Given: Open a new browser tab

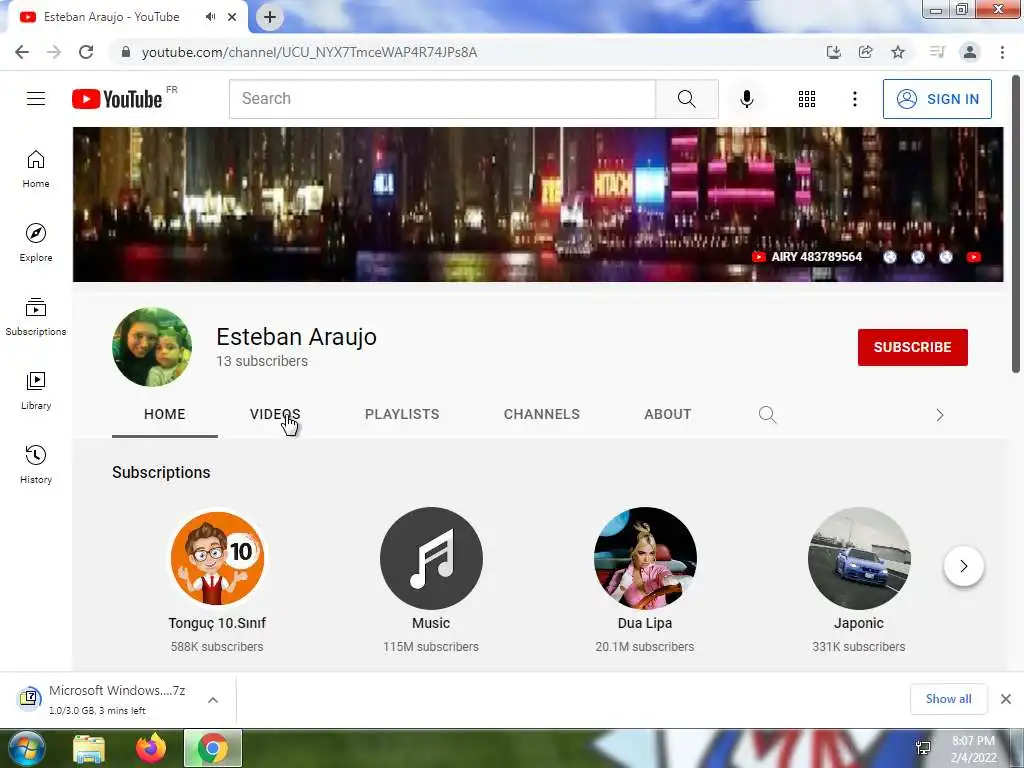Looking at the screenshot, I should [270, 17].
